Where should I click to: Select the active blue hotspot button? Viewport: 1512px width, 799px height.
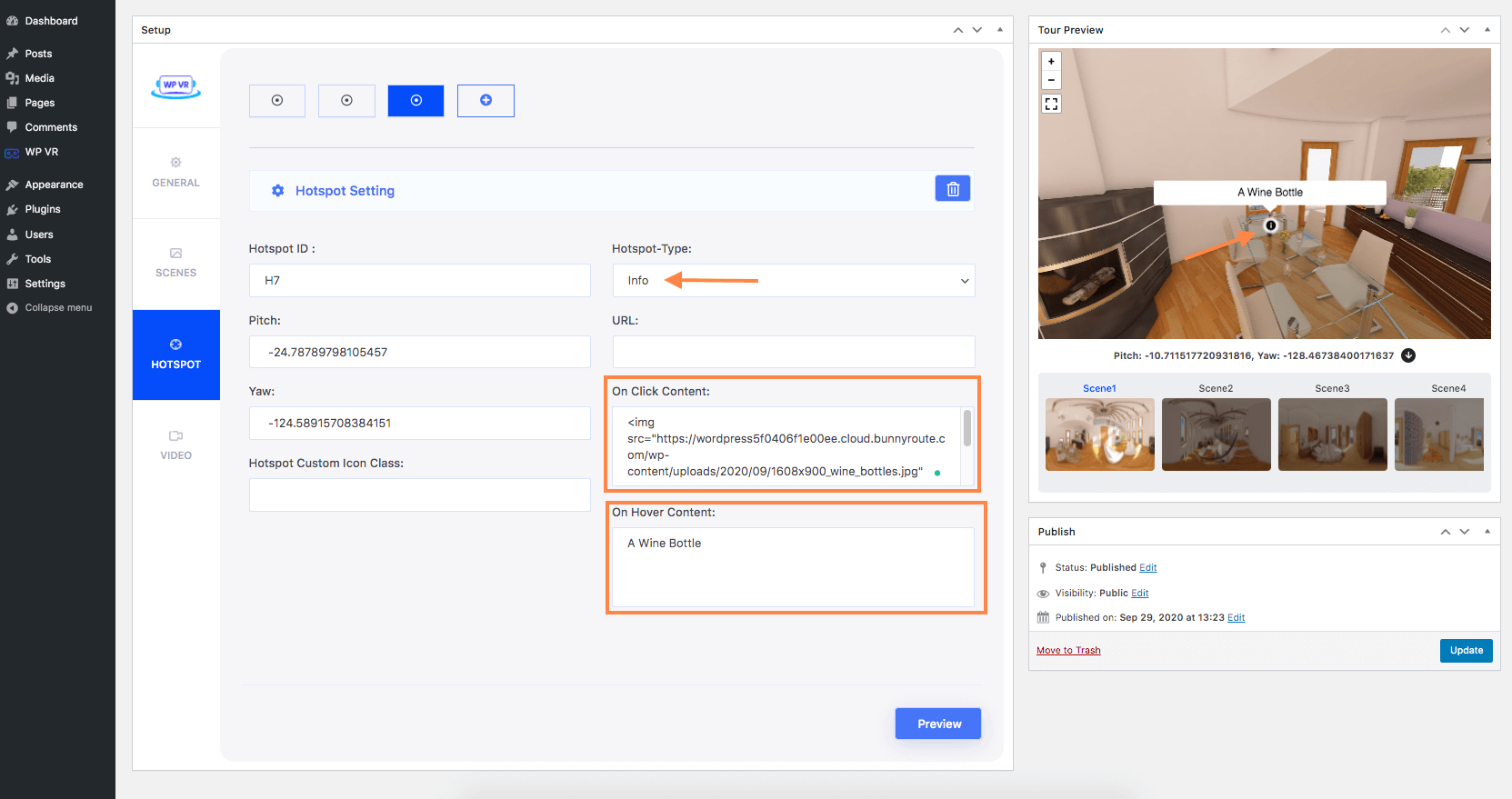click(x=416, y=101)
